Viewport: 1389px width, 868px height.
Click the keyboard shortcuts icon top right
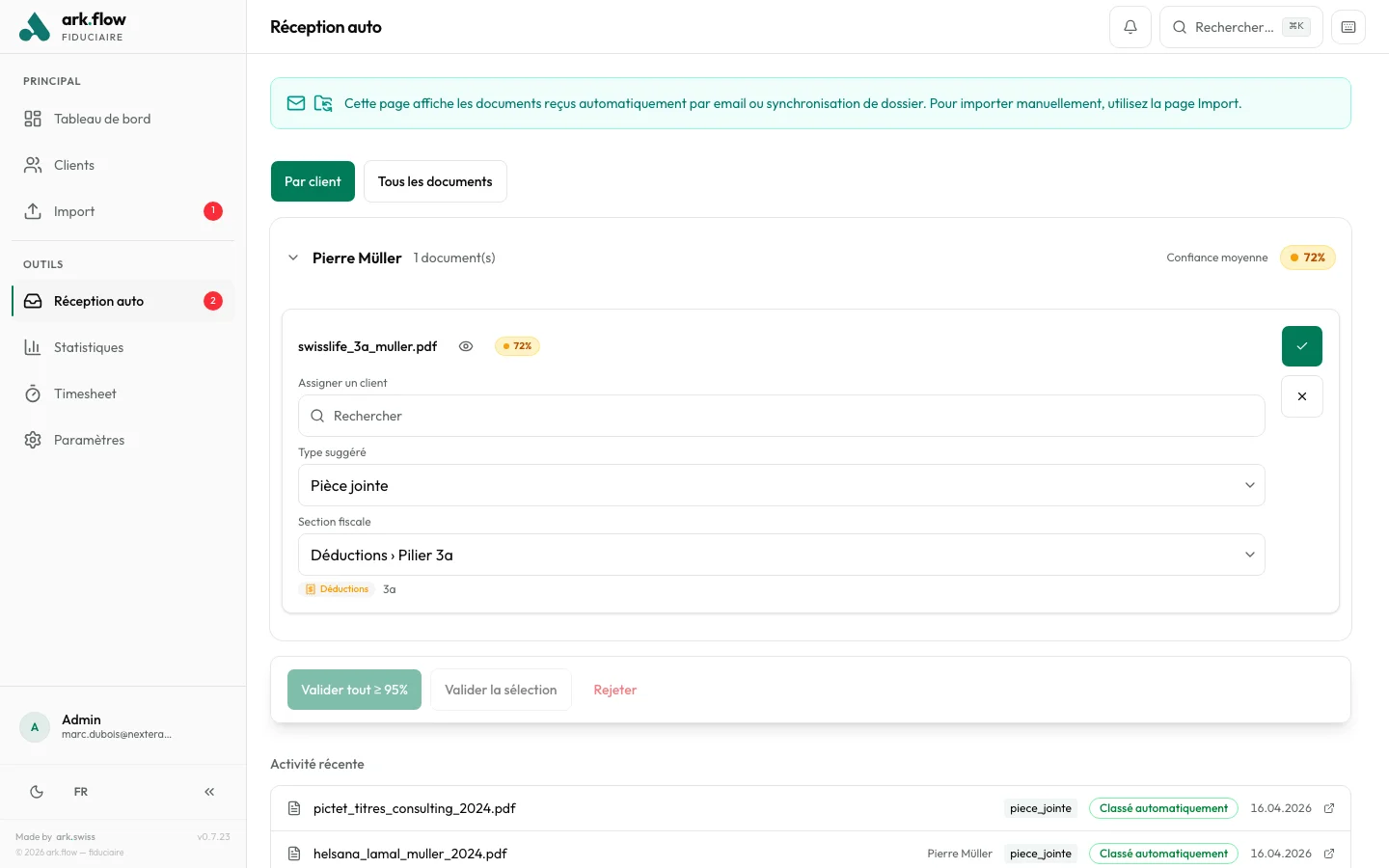pyautogui.click(x=1348, y=26)
